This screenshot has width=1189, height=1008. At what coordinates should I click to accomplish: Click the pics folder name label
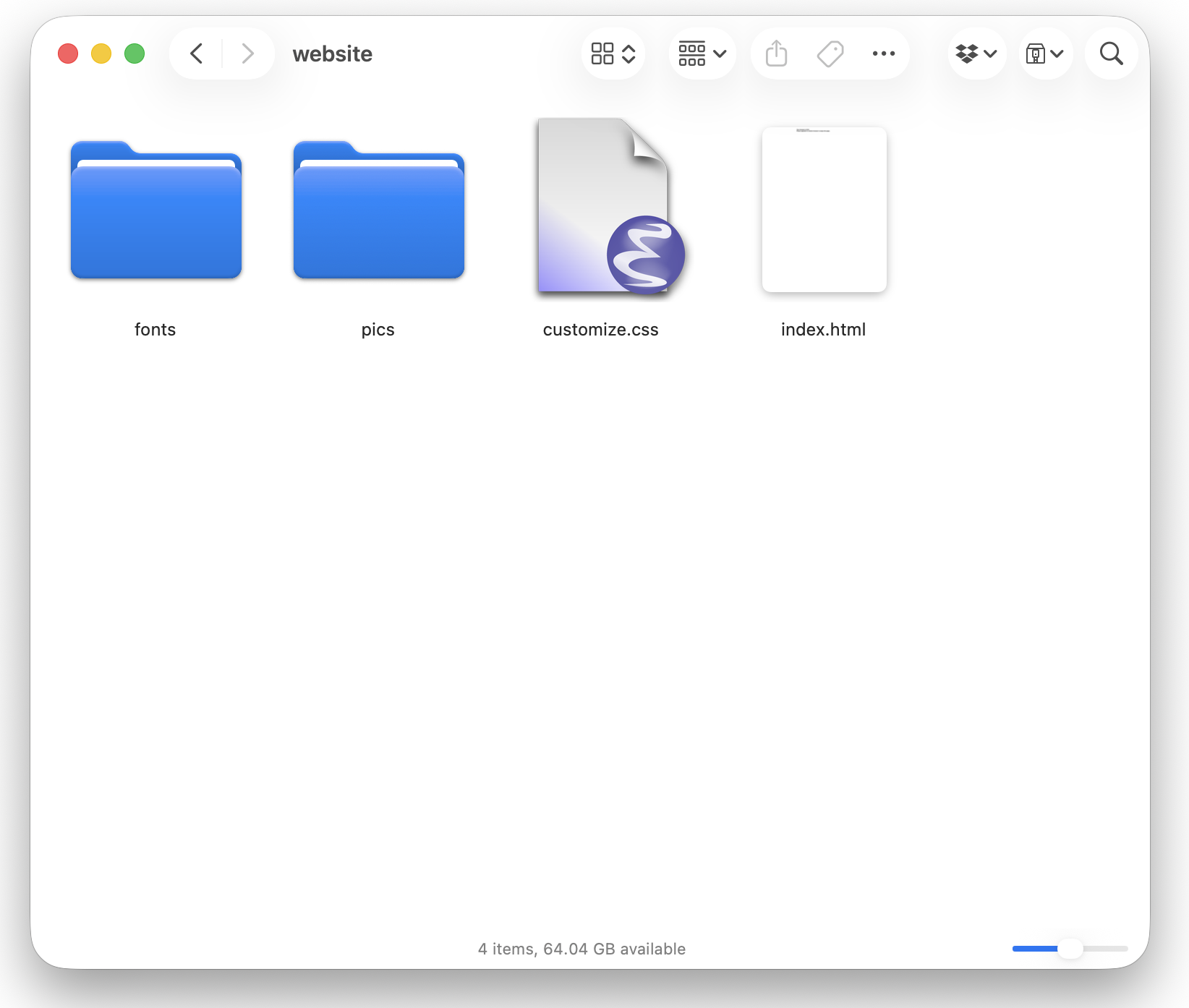tap(378, 330)
